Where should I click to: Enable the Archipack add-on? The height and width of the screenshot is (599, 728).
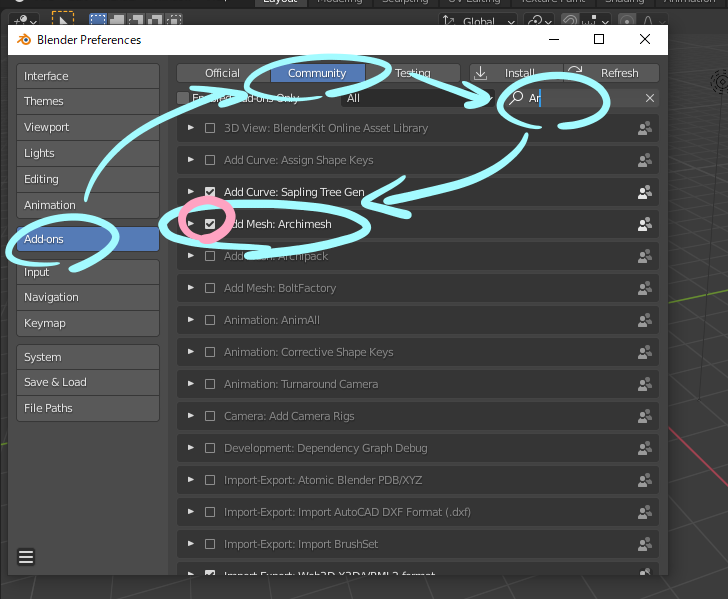pyautogui.click(x=210, y=256)
